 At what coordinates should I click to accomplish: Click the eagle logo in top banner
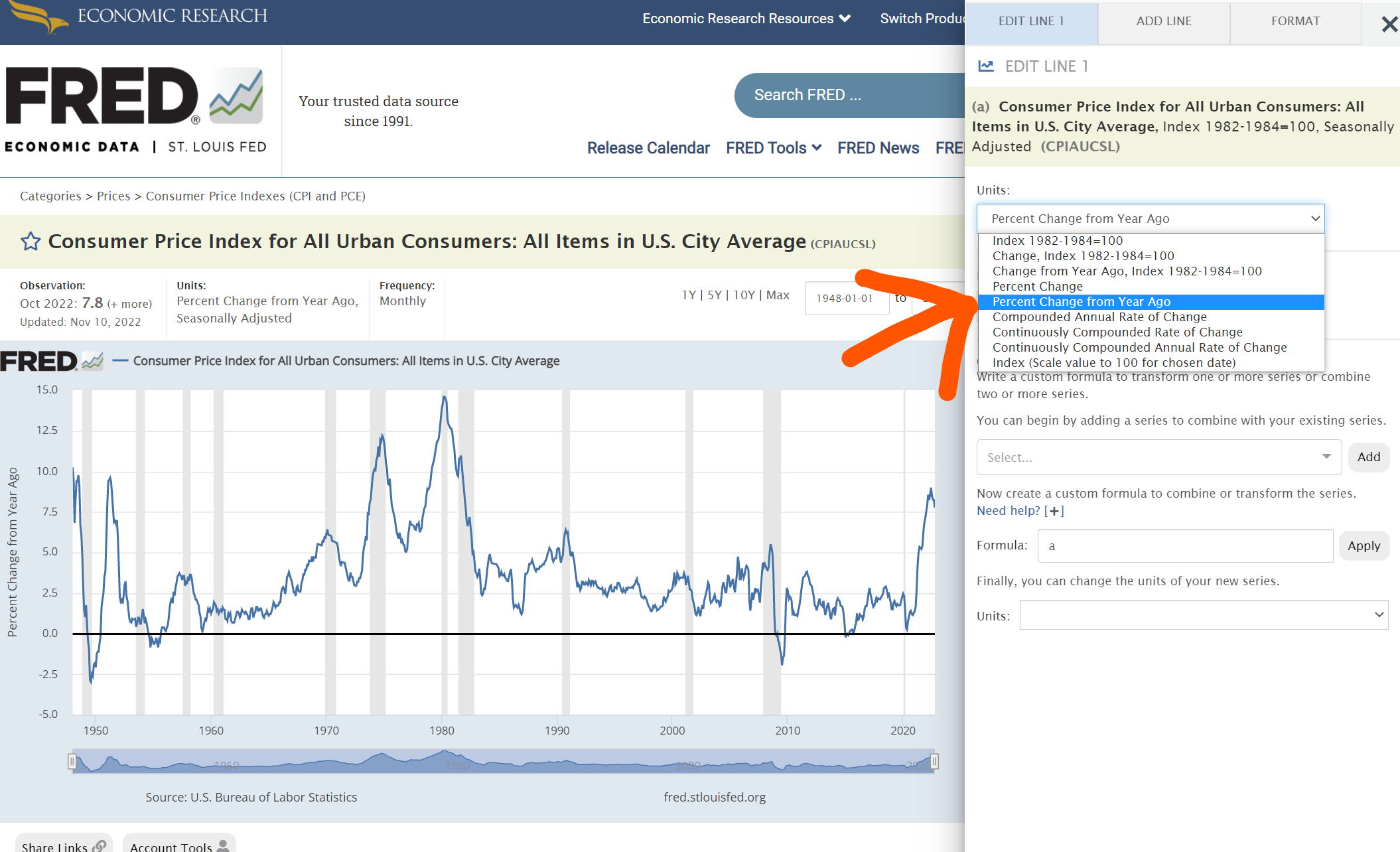40,17
